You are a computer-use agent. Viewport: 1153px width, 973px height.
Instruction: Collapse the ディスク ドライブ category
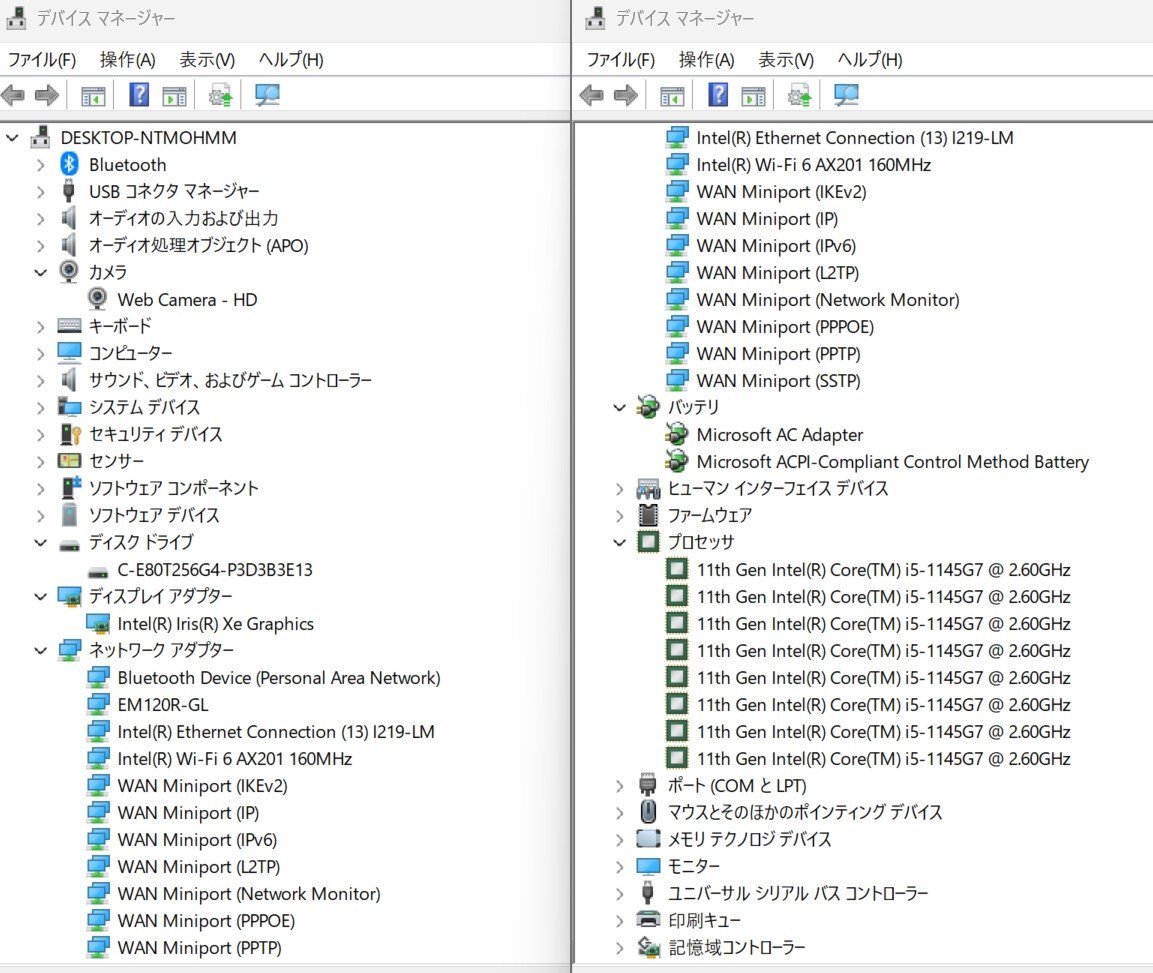pos(40,543)
